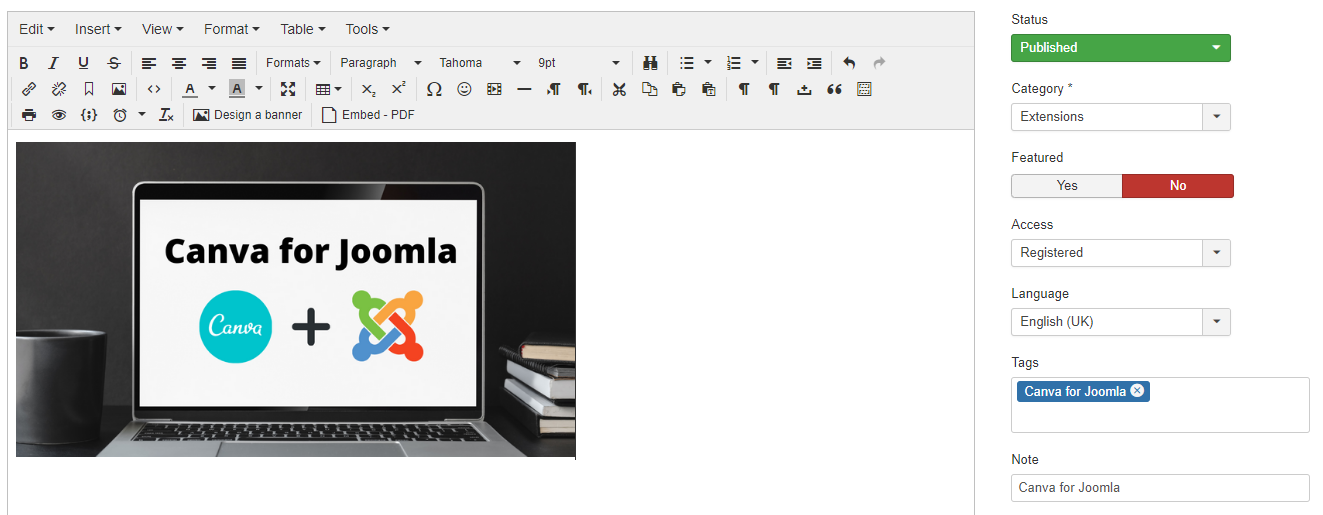Undo the last action
Image resolution: width=1323 pixels, height=515 pixels.
point(849,63)
